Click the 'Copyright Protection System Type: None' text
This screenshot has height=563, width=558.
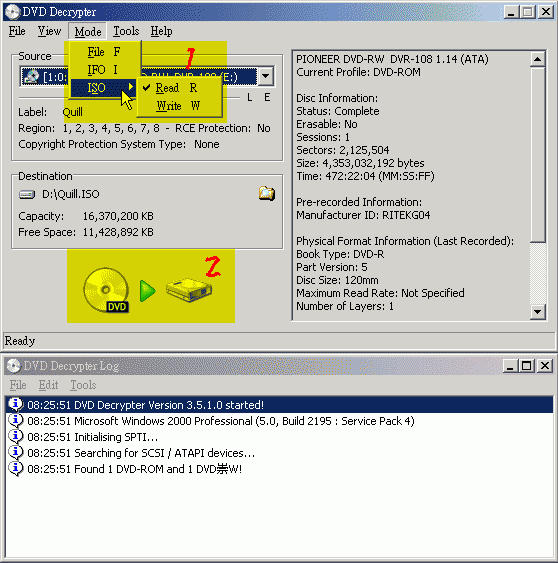(x=119, y=144)
